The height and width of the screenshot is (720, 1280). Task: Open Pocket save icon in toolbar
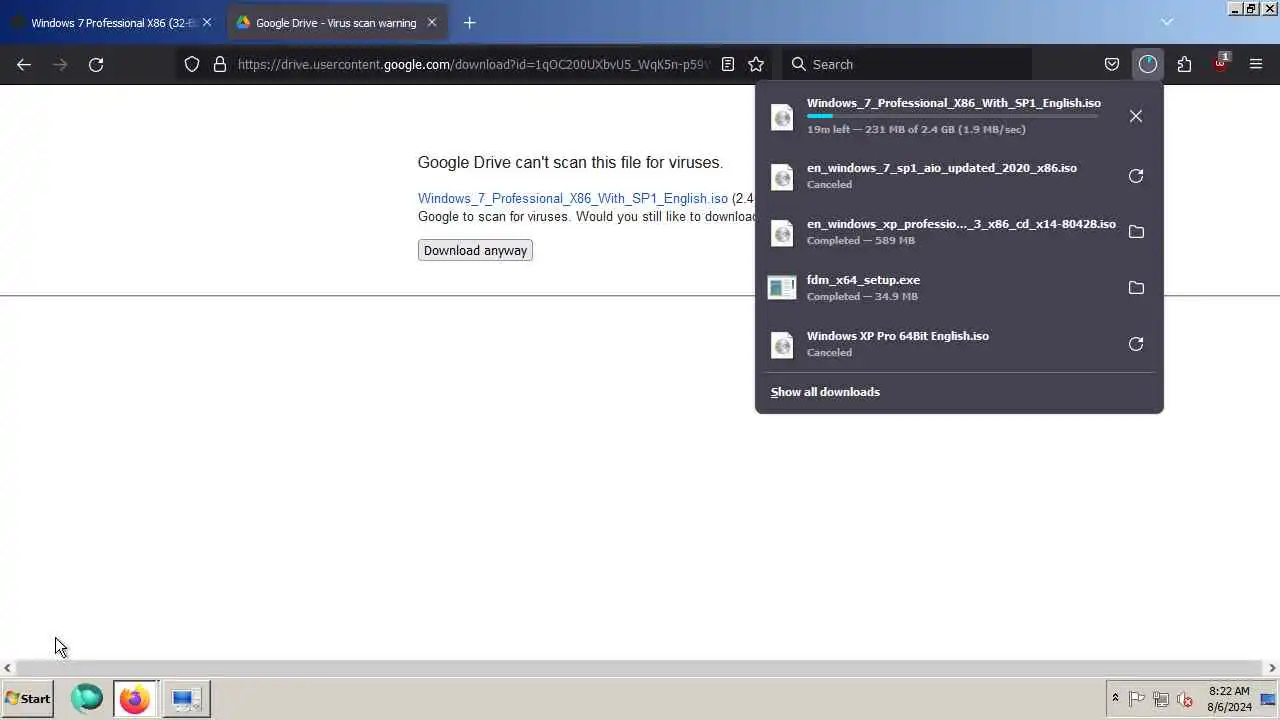coord(1112,64)
